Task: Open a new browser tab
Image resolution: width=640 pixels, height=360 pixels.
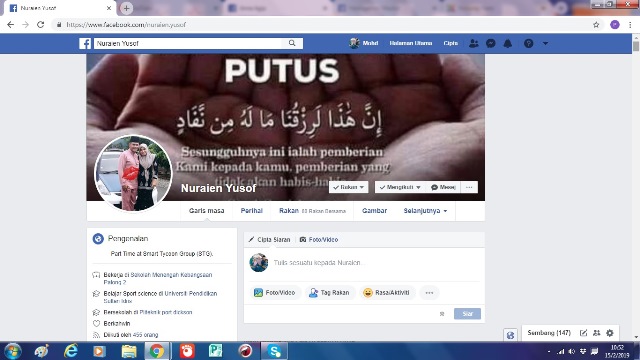Action: point(126,8)
